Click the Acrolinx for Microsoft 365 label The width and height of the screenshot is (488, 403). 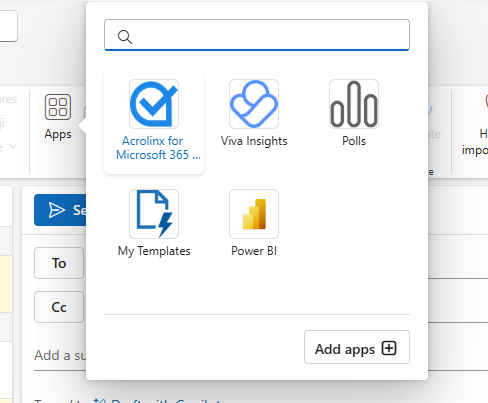tap(154, 148)
